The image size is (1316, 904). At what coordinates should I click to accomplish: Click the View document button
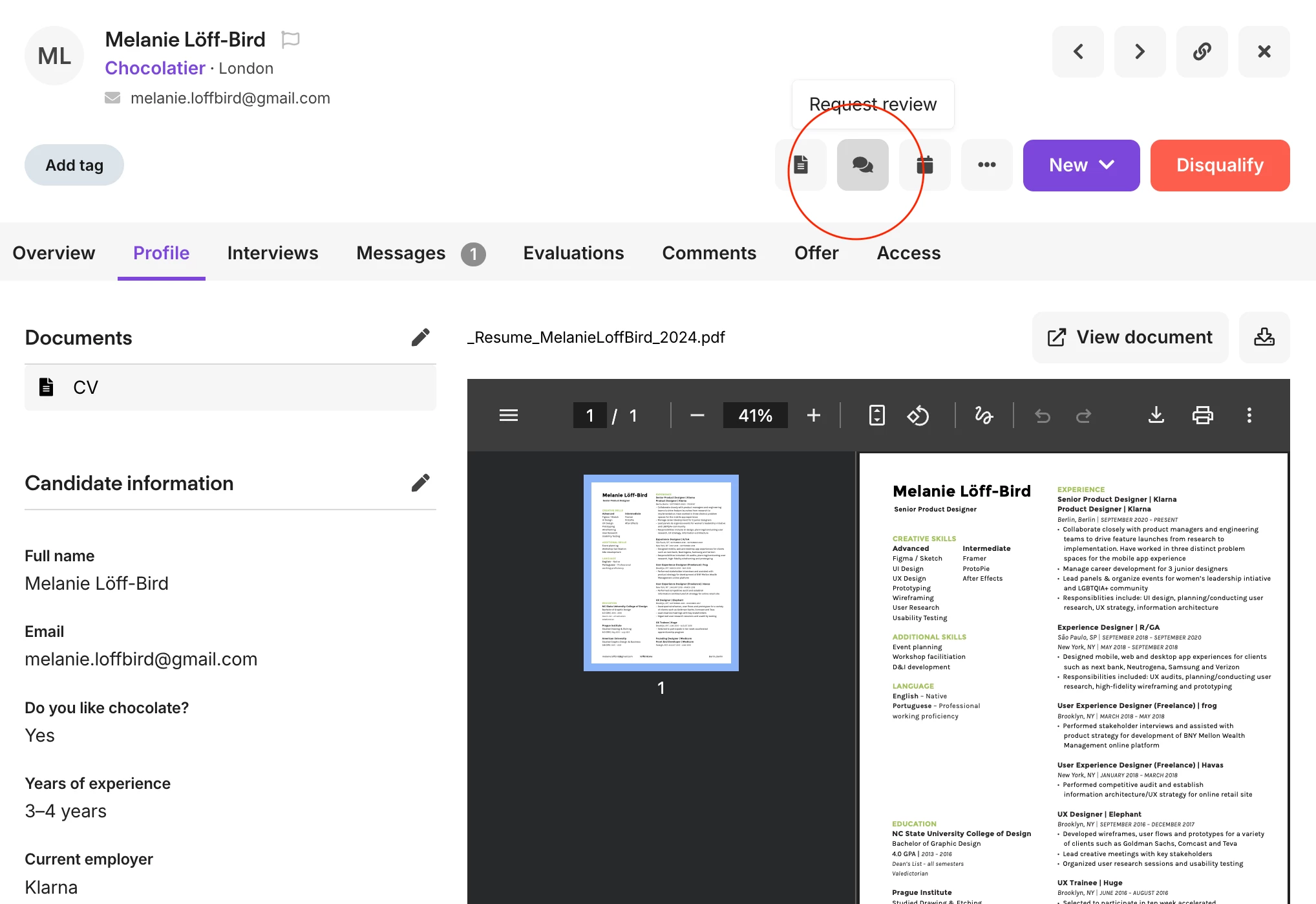(x=1130, y=337)
